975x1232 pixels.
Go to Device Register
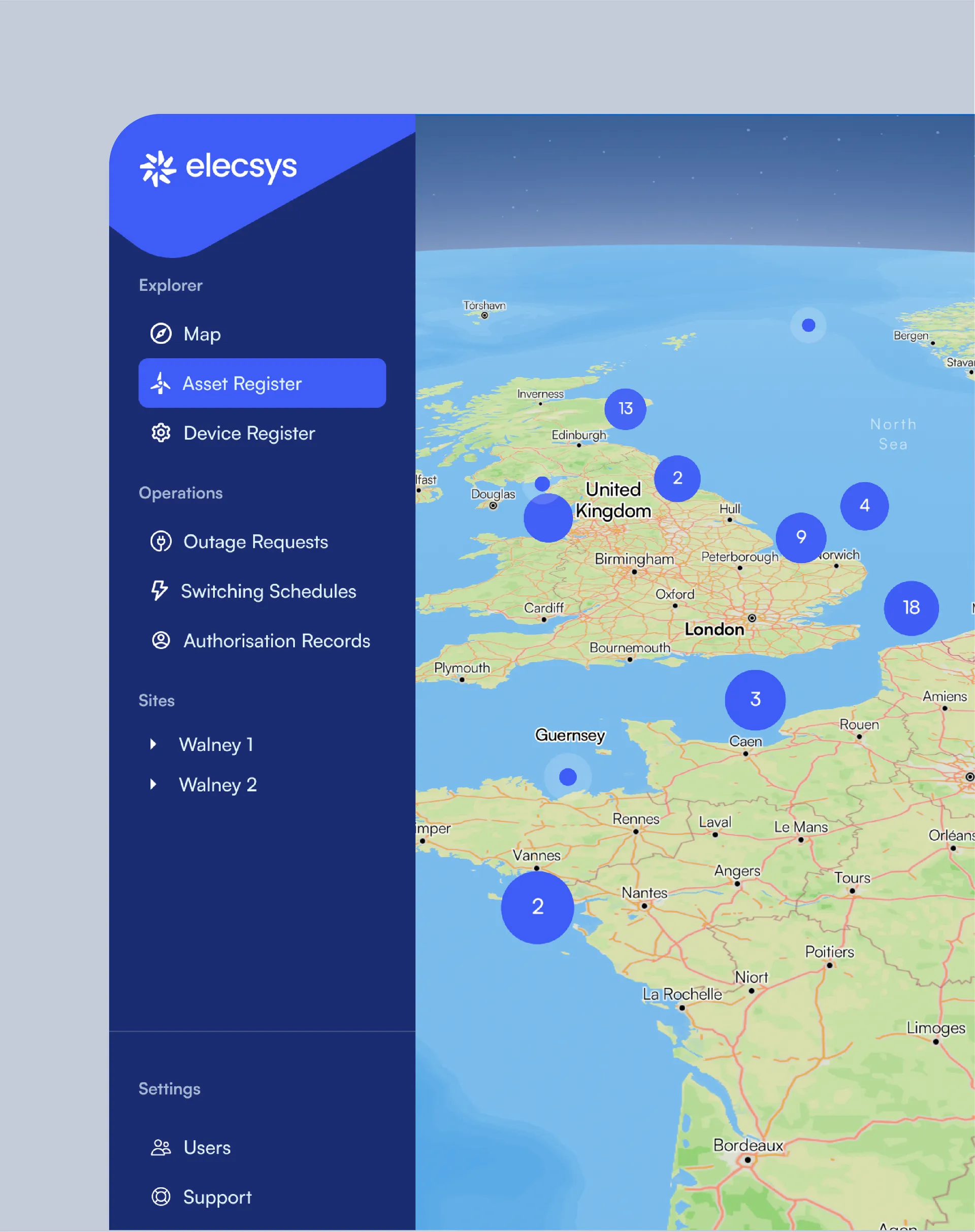249,433
